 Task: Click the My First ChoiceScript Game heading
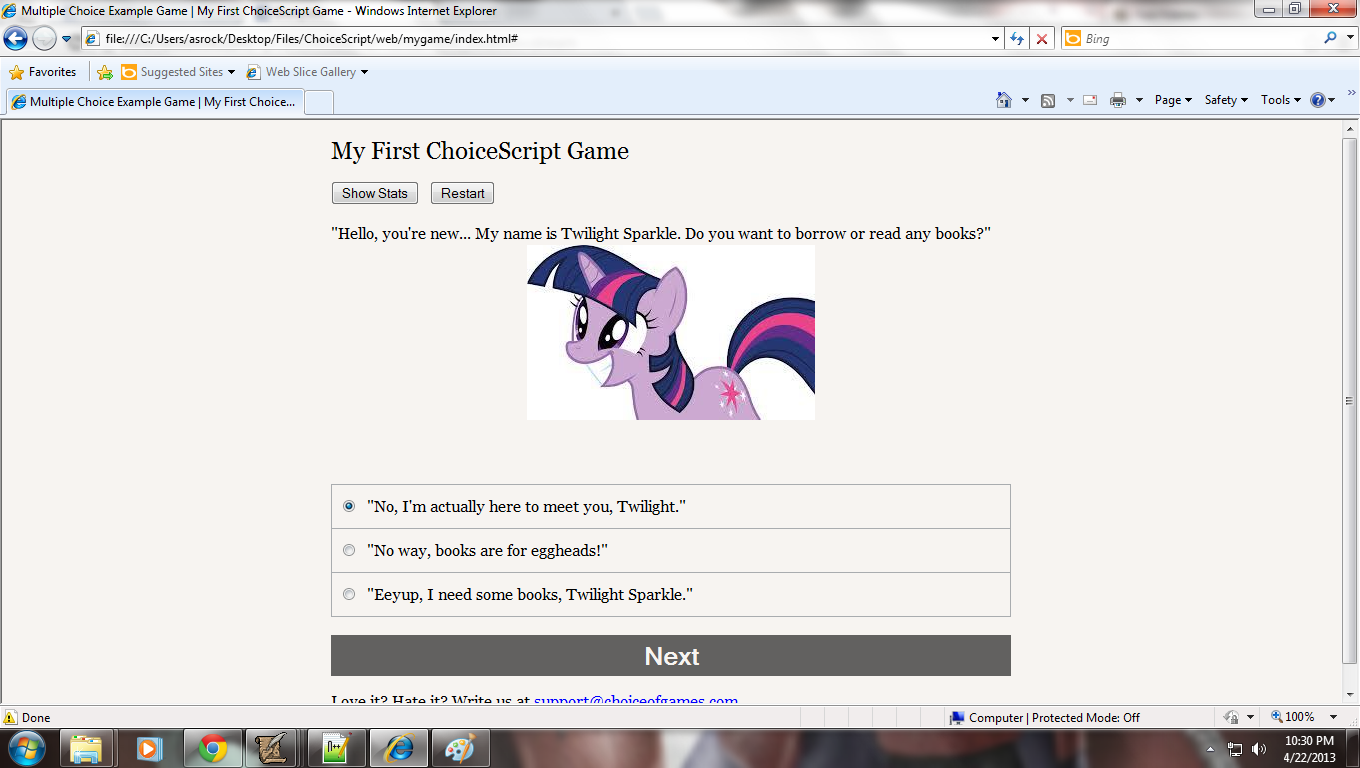480,151
